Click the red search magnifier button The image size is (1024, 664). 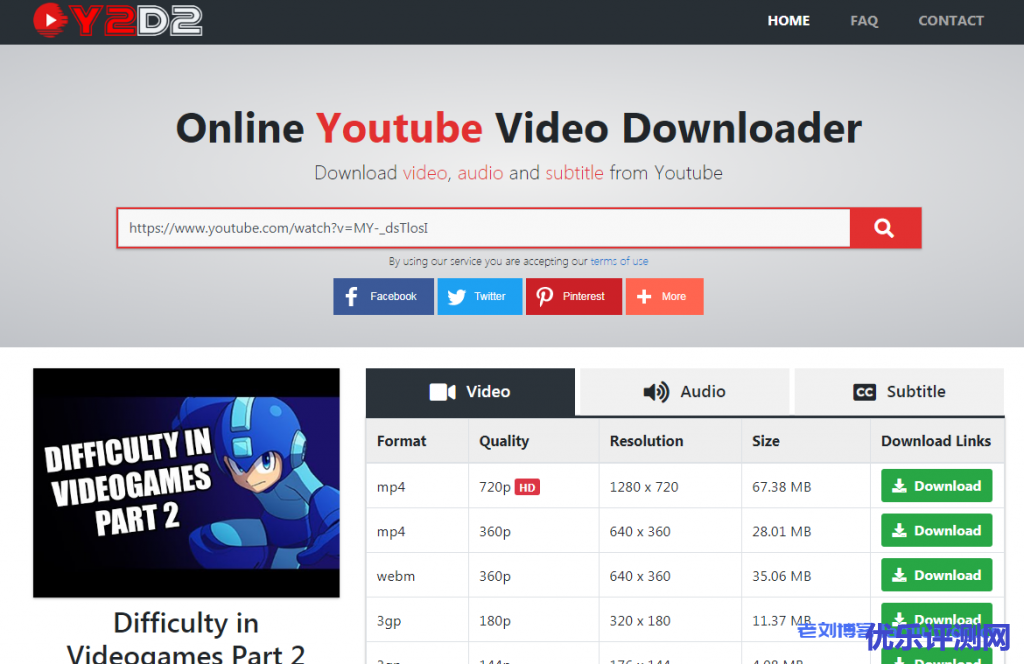(x=885, y=228)
